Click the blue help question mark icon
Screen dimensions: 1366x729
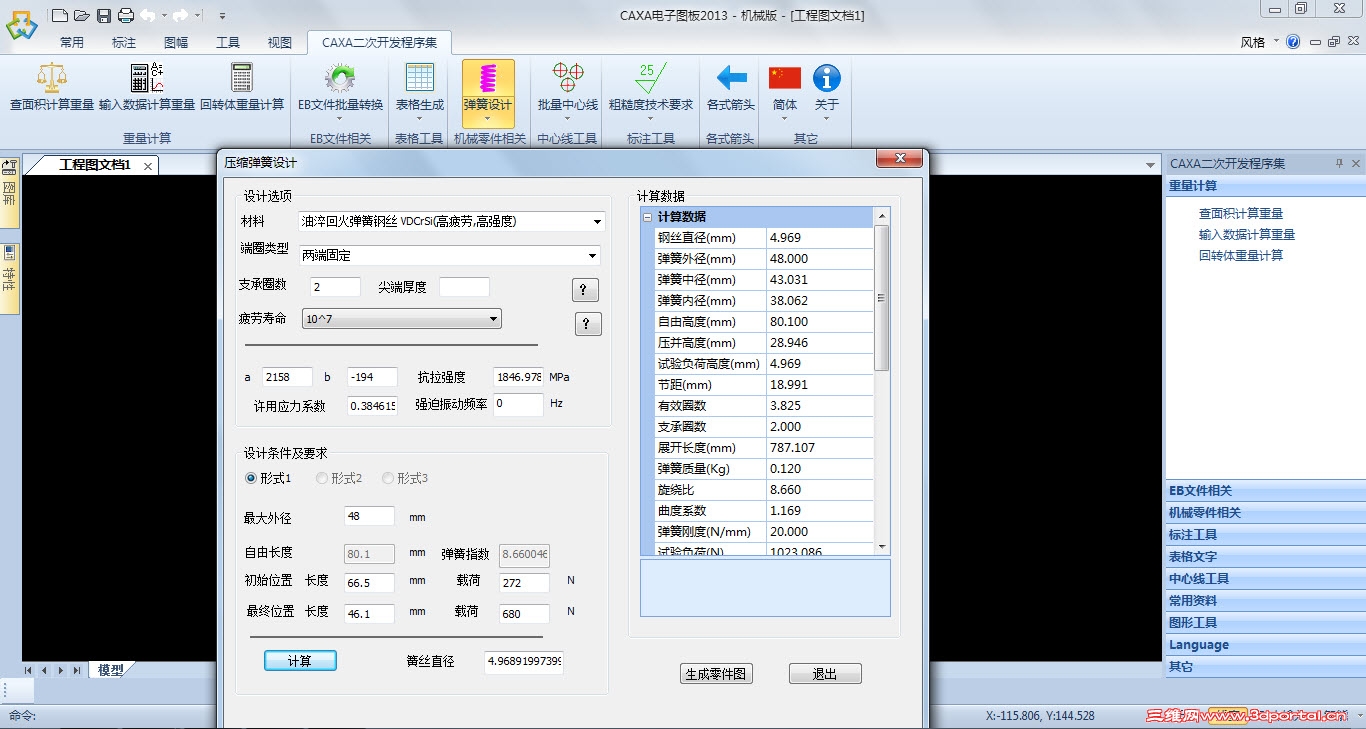pyautogui.click(x=1293, y=42)
